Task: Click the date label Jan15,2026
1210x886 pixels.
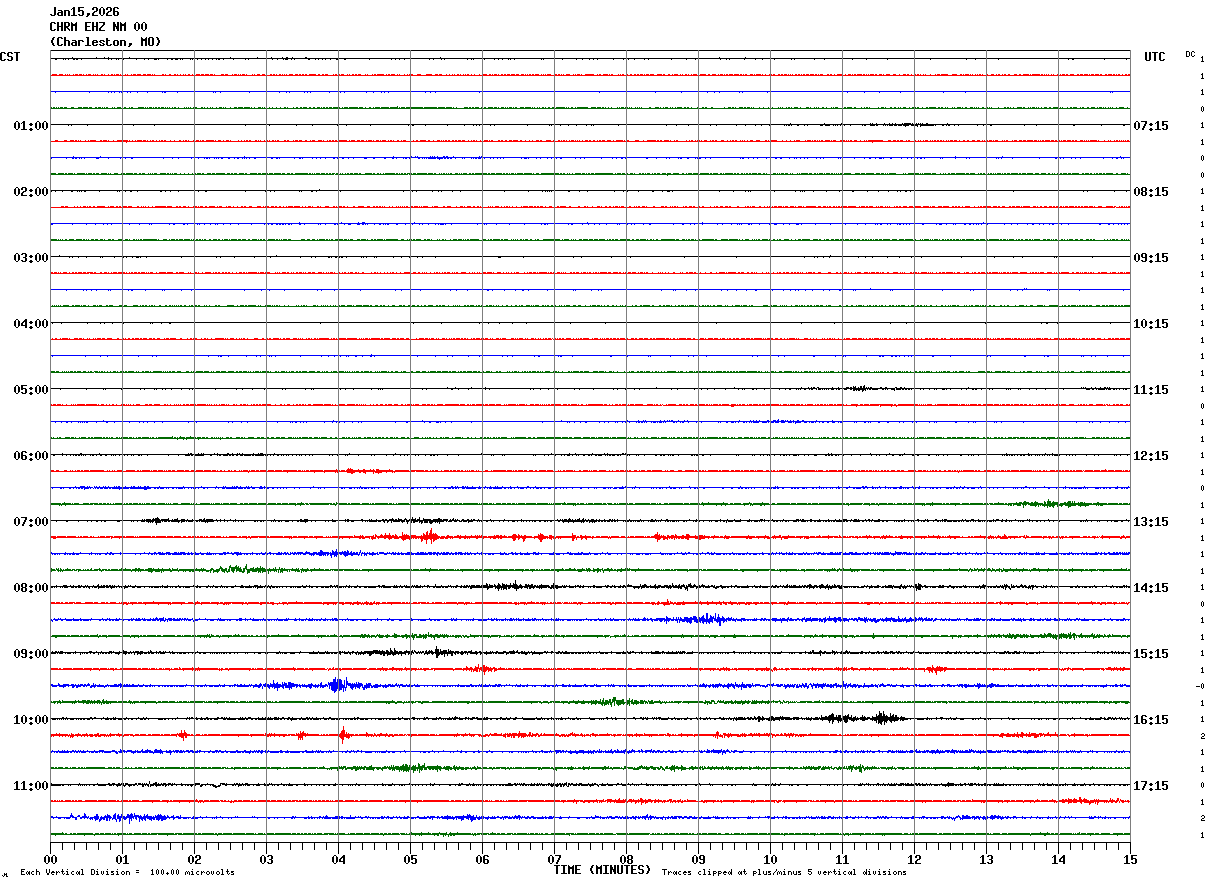Action: [x=85, y=12]
